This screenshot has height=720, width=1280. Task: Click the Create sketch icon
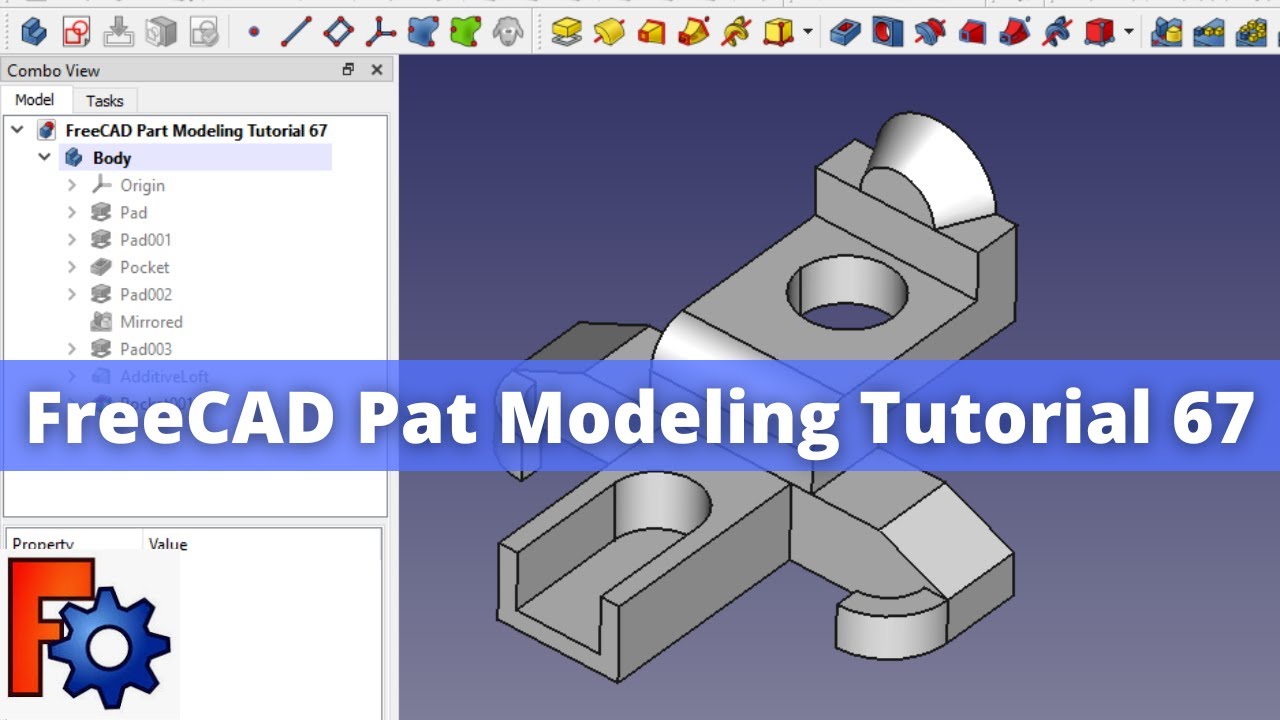[76, 32]
